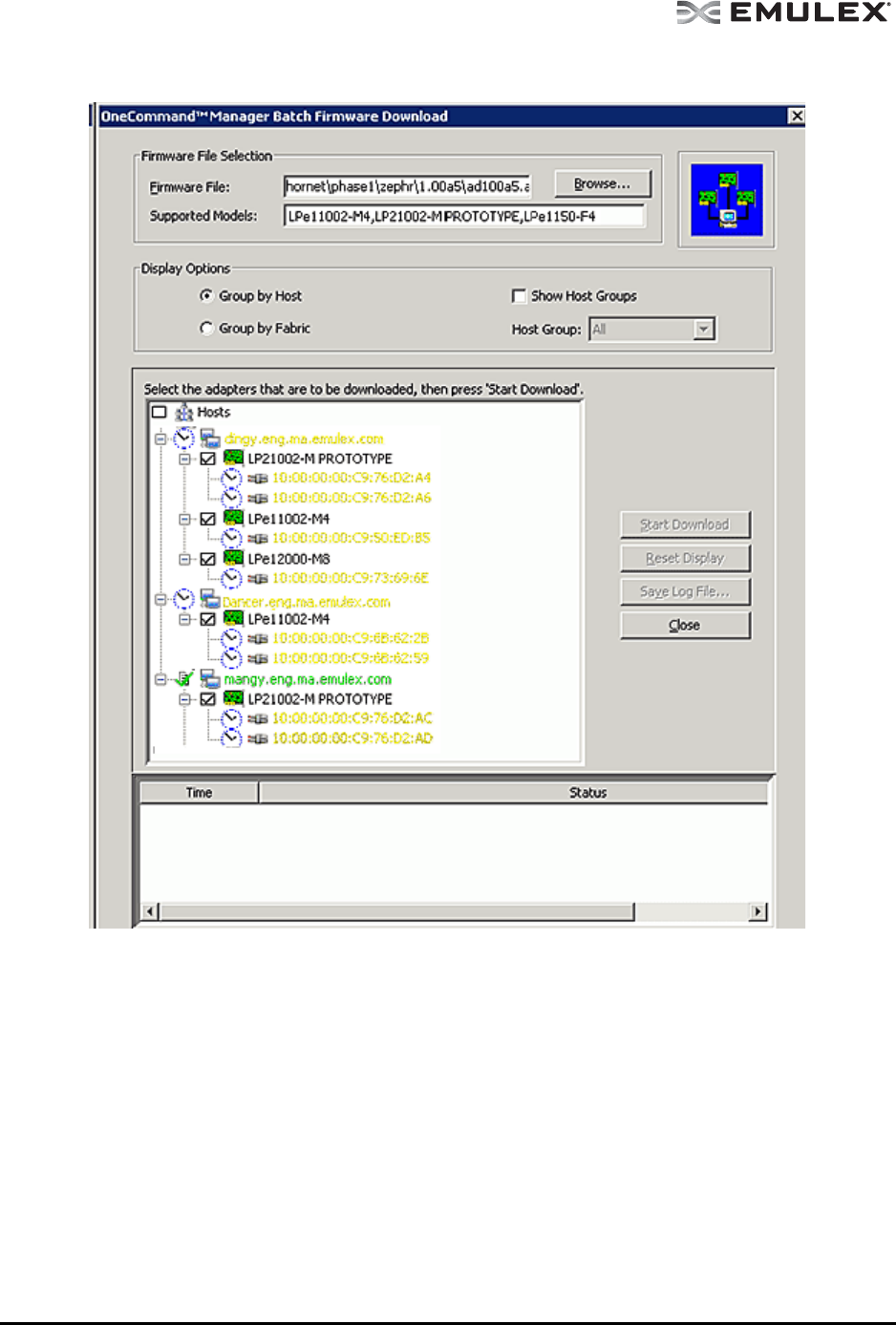Viewport: 896px width, 1325px height.
Task: Click the computer icon of Dancer.eng.ma.emulex.com host
Action: [210, 600]
